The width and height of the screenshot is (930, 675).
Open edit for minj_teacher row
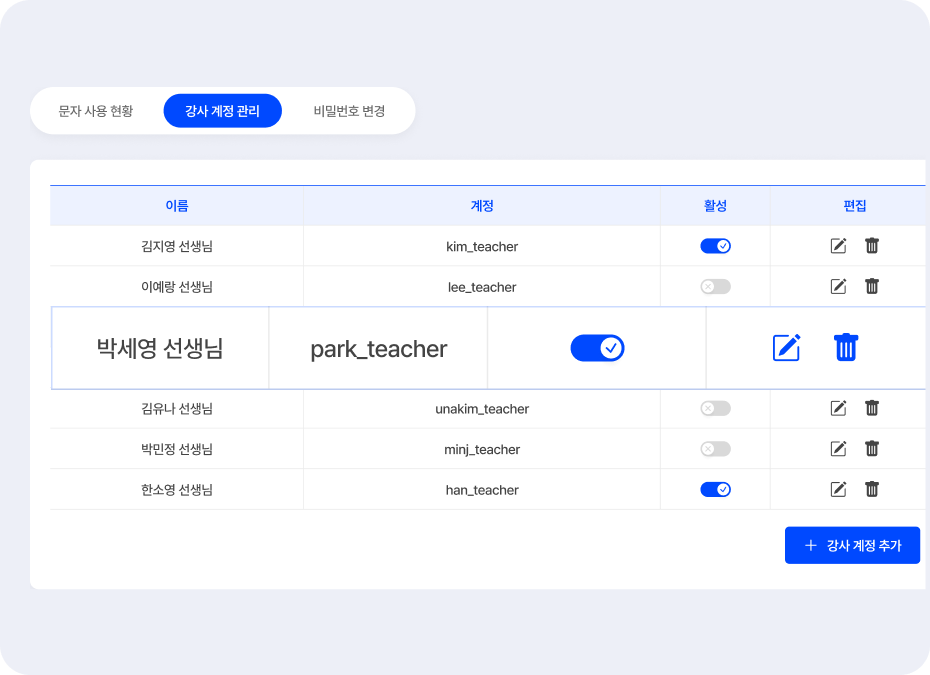click(x=839, y=449)
